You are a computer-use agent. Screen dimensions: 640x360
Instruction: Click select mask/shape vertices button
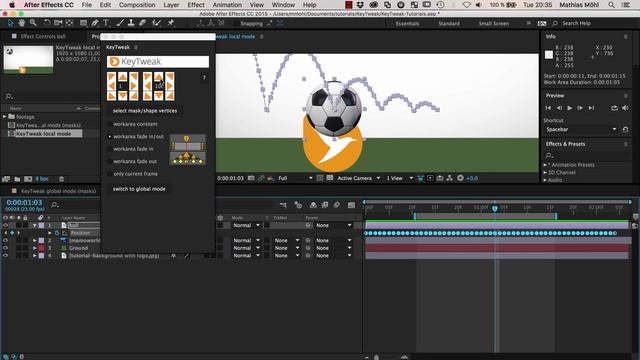click(145, 111)
